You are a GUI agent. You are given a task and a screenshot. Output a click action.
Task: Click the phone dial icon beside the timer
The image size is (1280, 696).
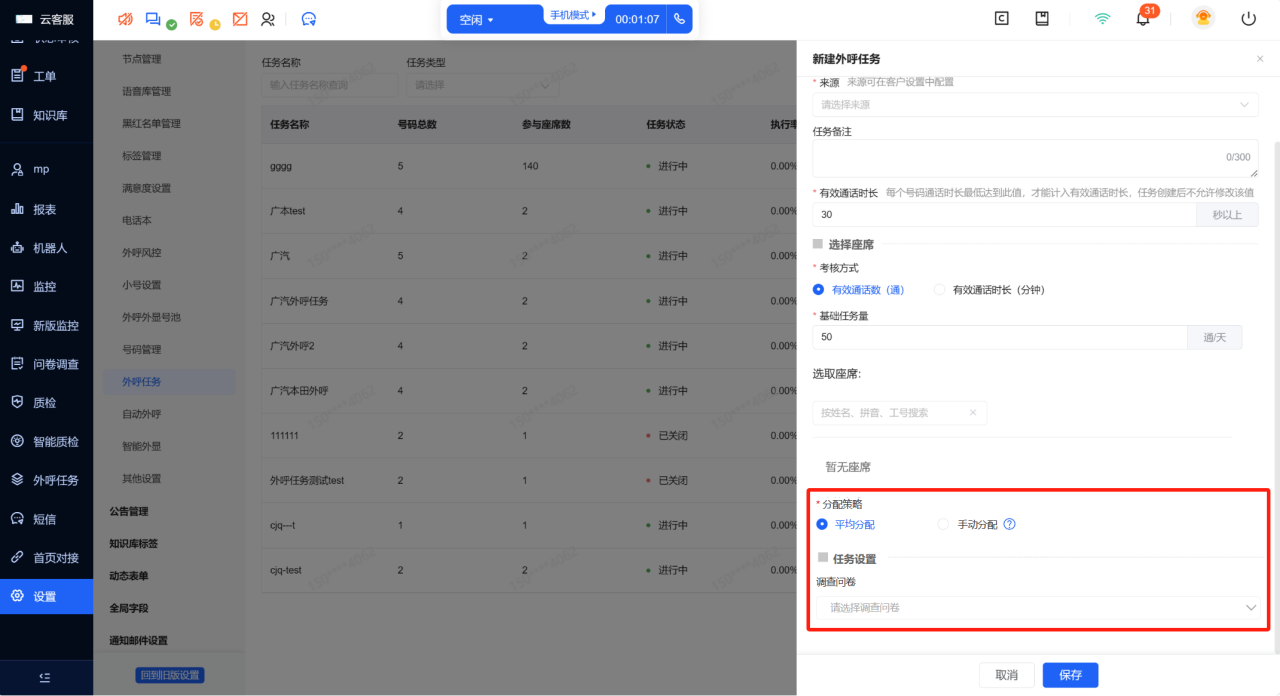coord(680,19)
